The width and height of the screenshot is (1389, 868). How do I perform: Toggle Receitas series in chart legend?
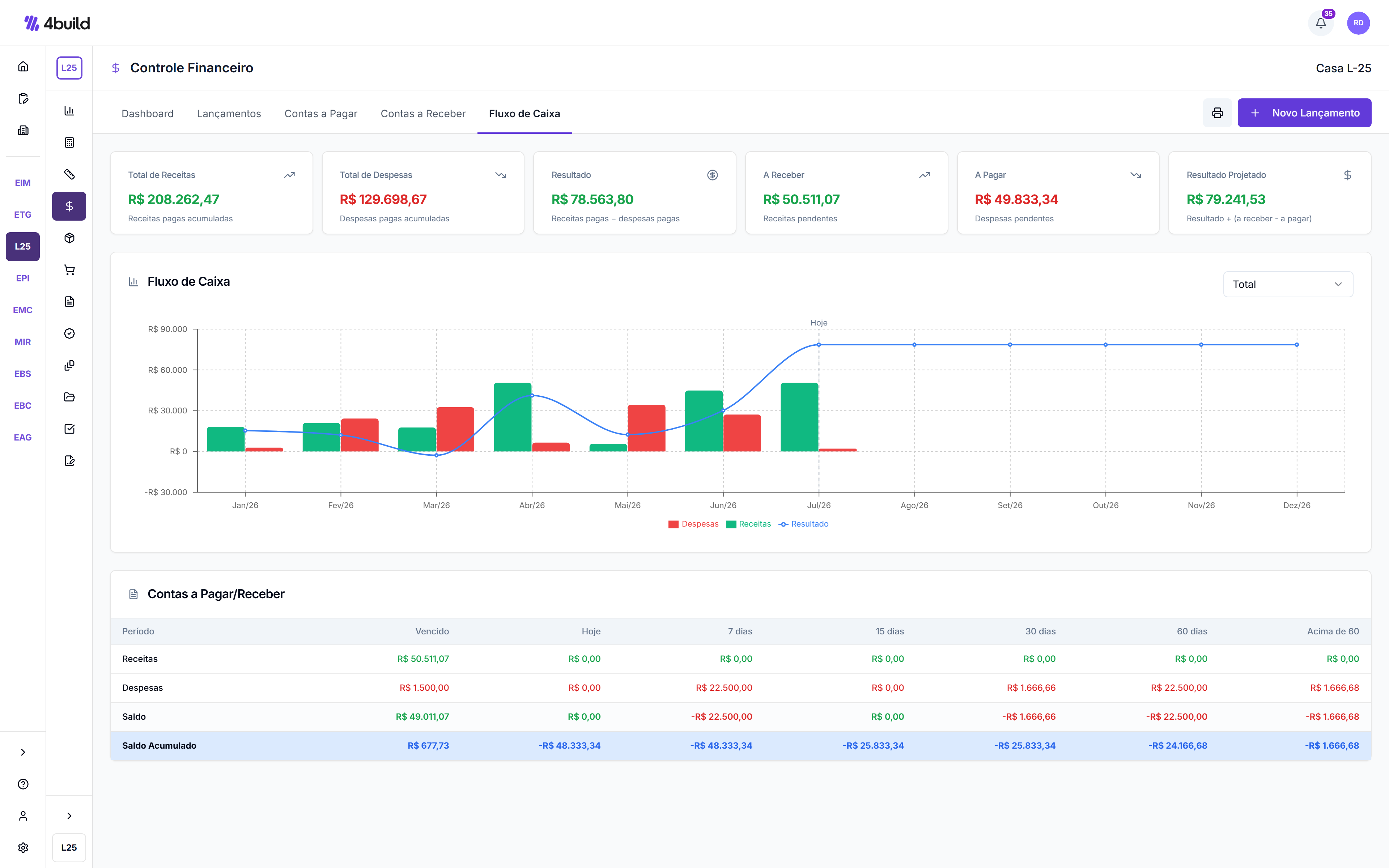click(748, 524)
